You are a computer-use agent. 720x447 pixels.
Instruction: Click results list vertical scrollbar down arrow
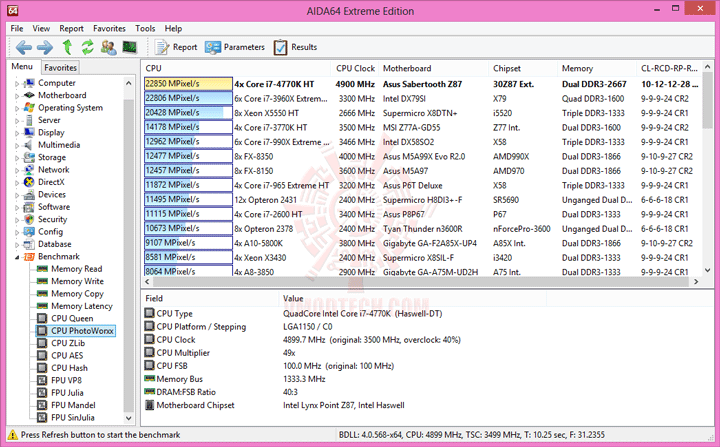[x=708, y=271]
